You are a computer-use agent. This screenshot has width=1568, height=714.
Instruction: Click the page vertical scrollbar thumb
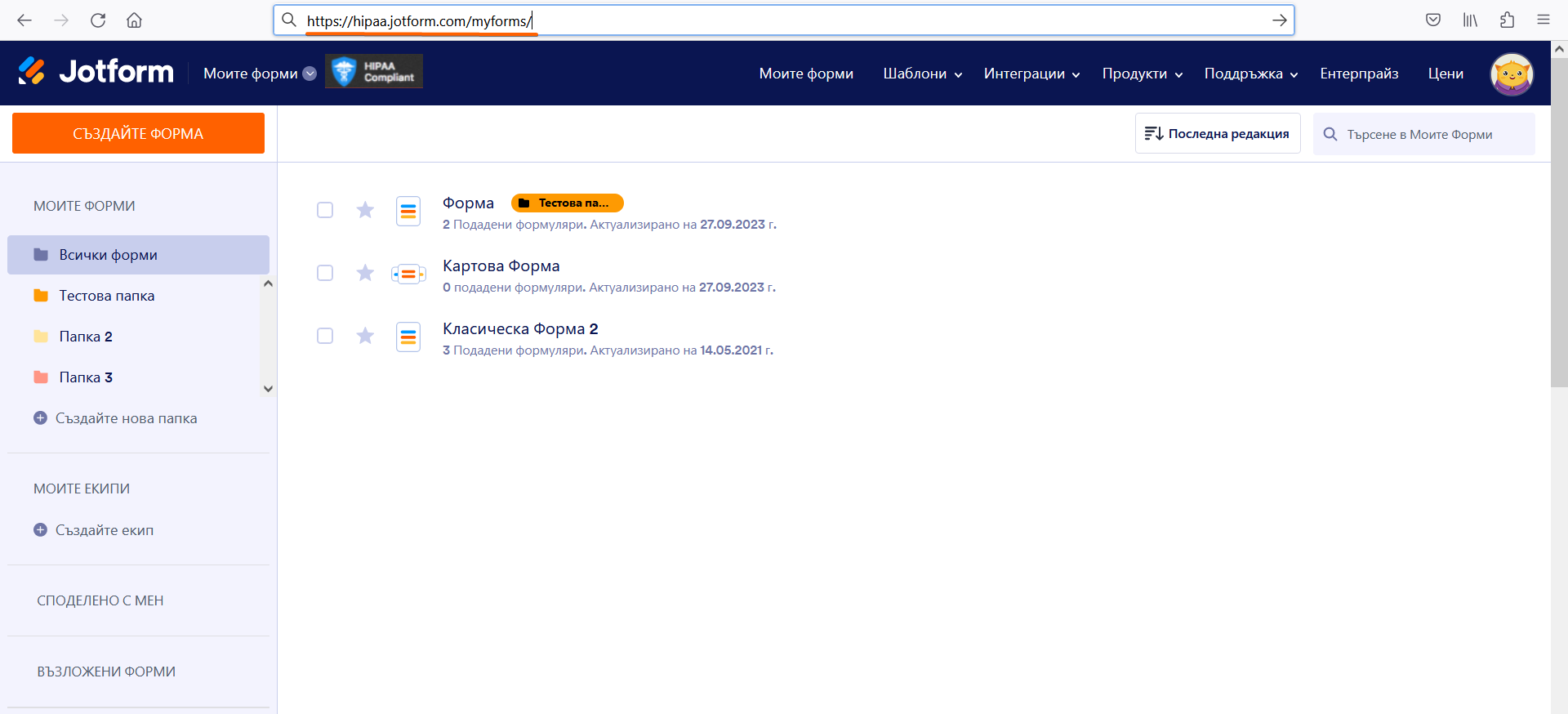point(1559,222)
